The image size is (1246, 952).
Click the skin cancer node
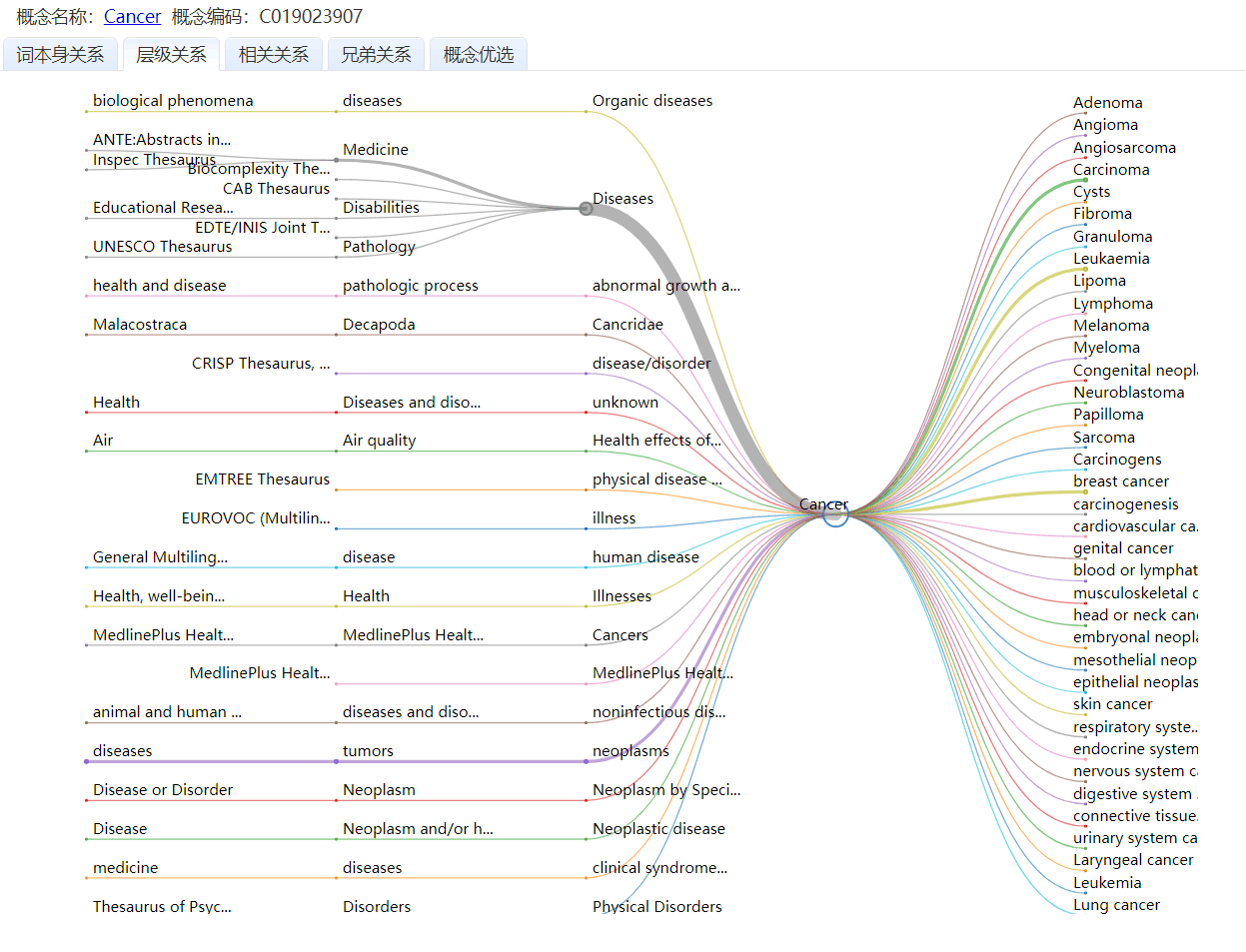1112,704
